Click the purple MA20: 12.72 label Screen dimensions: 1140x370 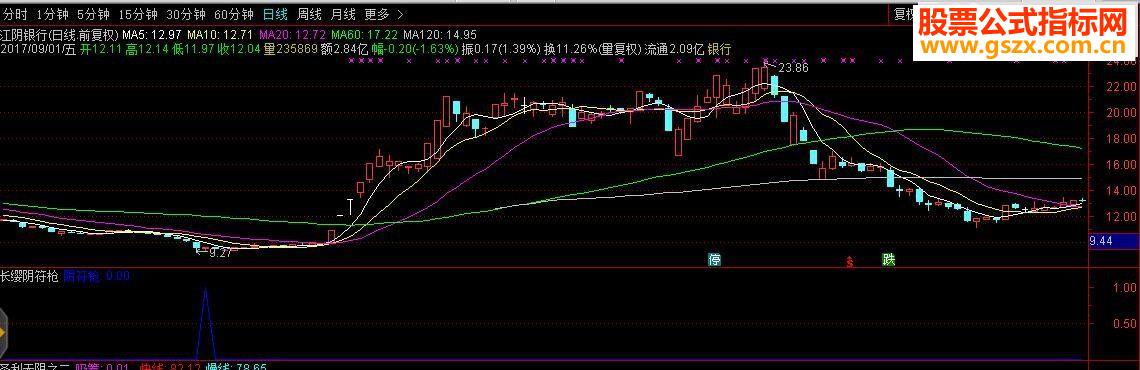[292, 34]
